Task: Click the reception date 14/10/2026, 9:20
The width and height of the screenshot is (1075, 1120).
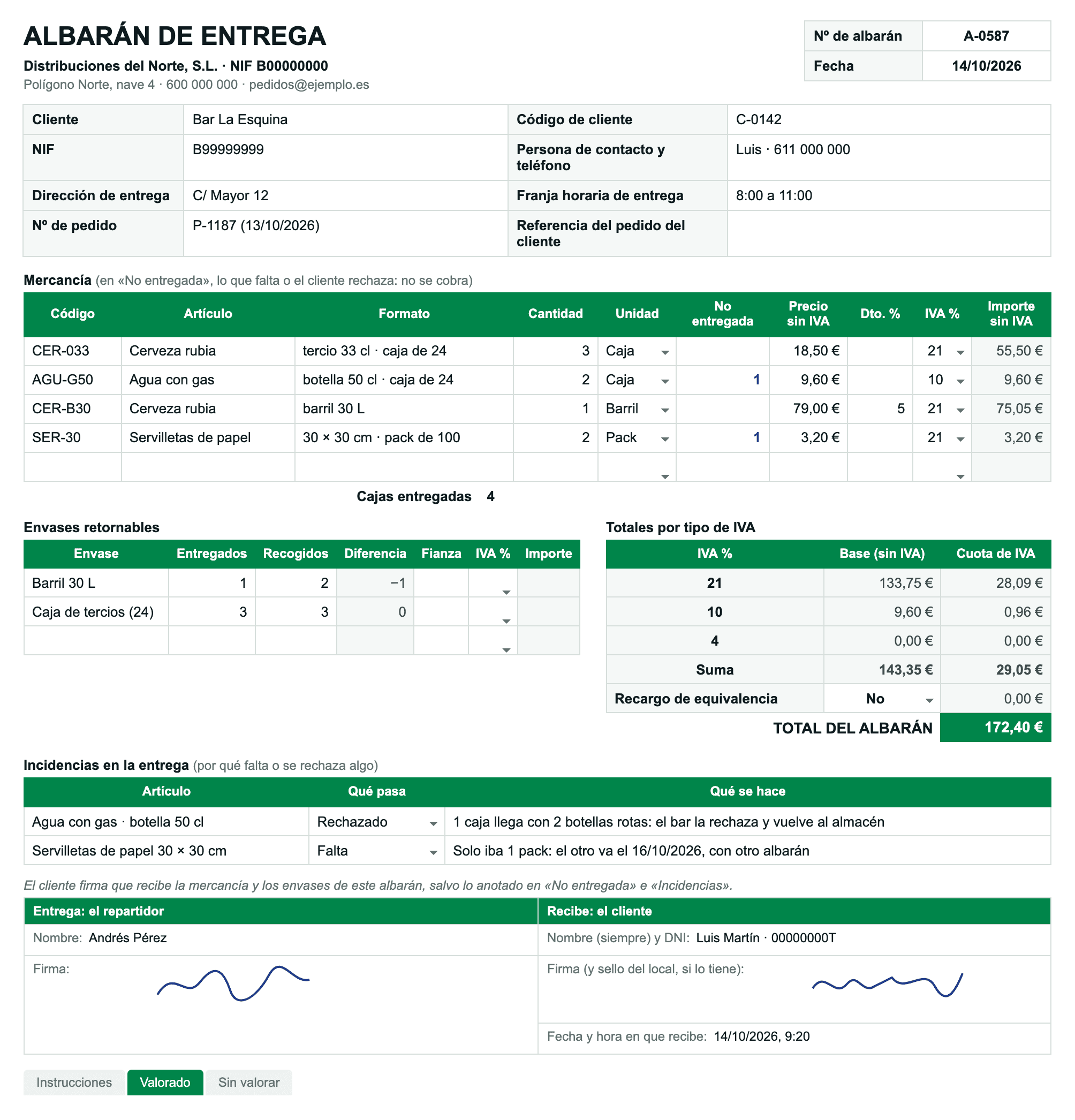Action: click(761, 1036)
